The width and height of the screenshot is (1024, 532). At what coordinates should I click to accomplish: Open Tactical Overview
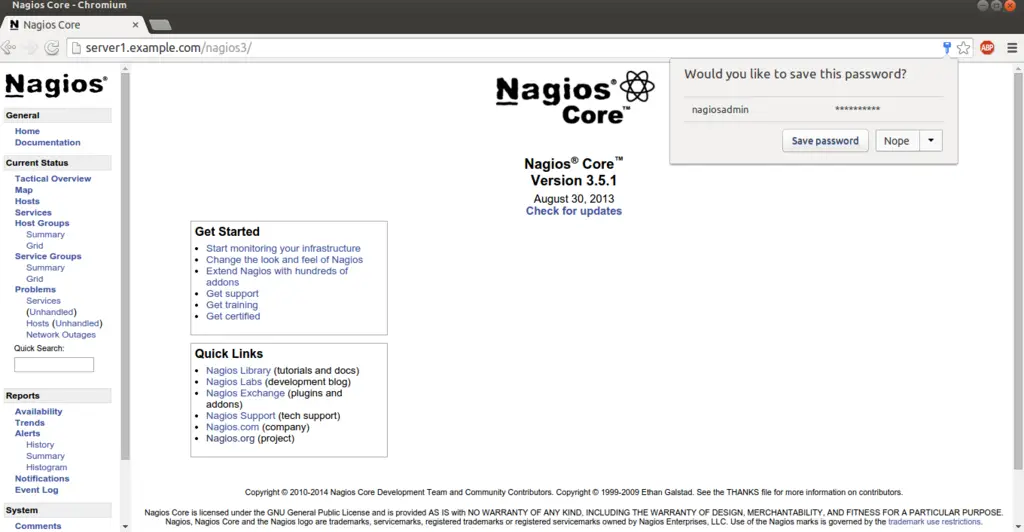point(53,178)
